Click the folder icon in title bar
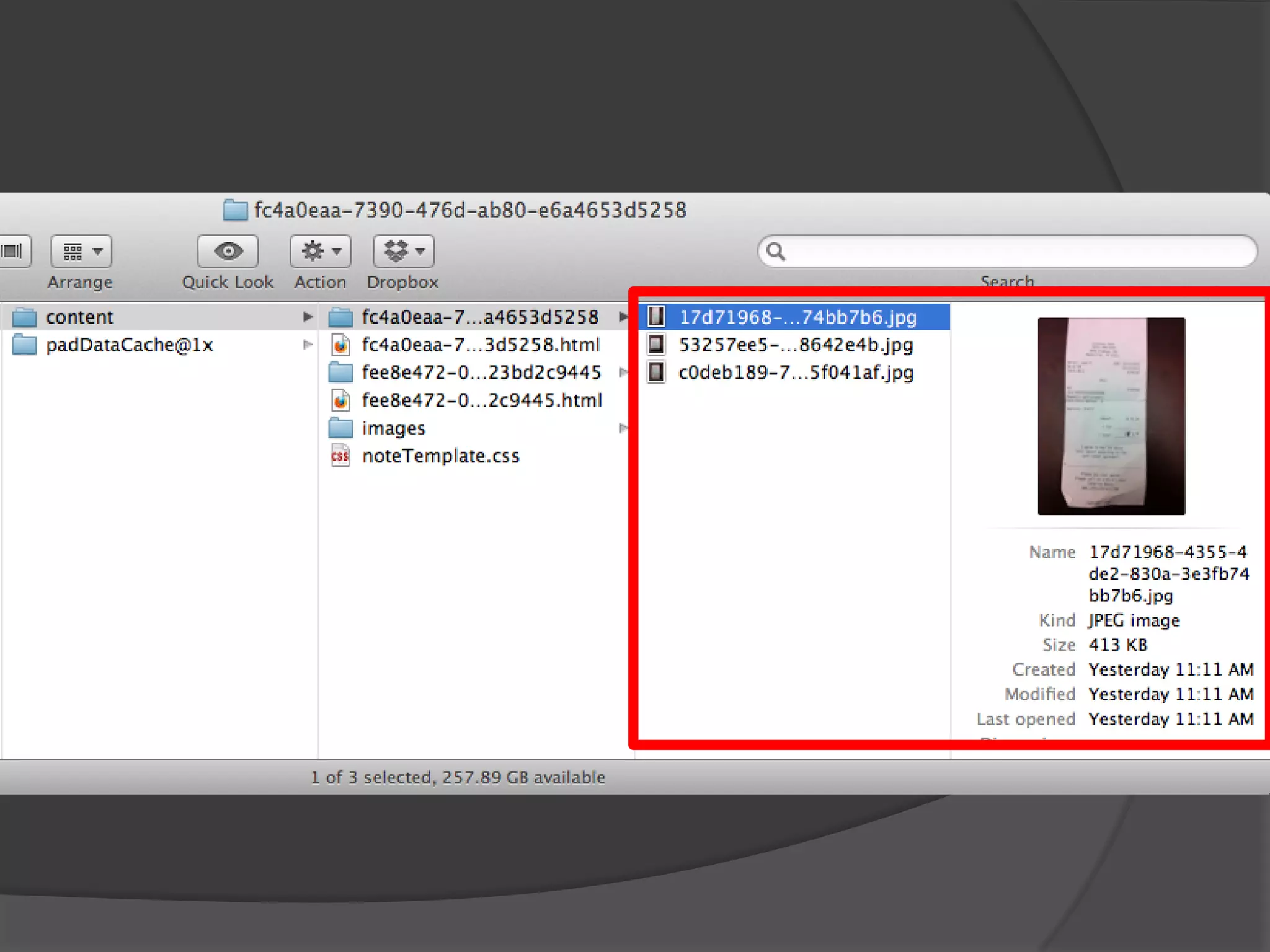Screen dimensions: 1270x952 (x=235, y=210)
